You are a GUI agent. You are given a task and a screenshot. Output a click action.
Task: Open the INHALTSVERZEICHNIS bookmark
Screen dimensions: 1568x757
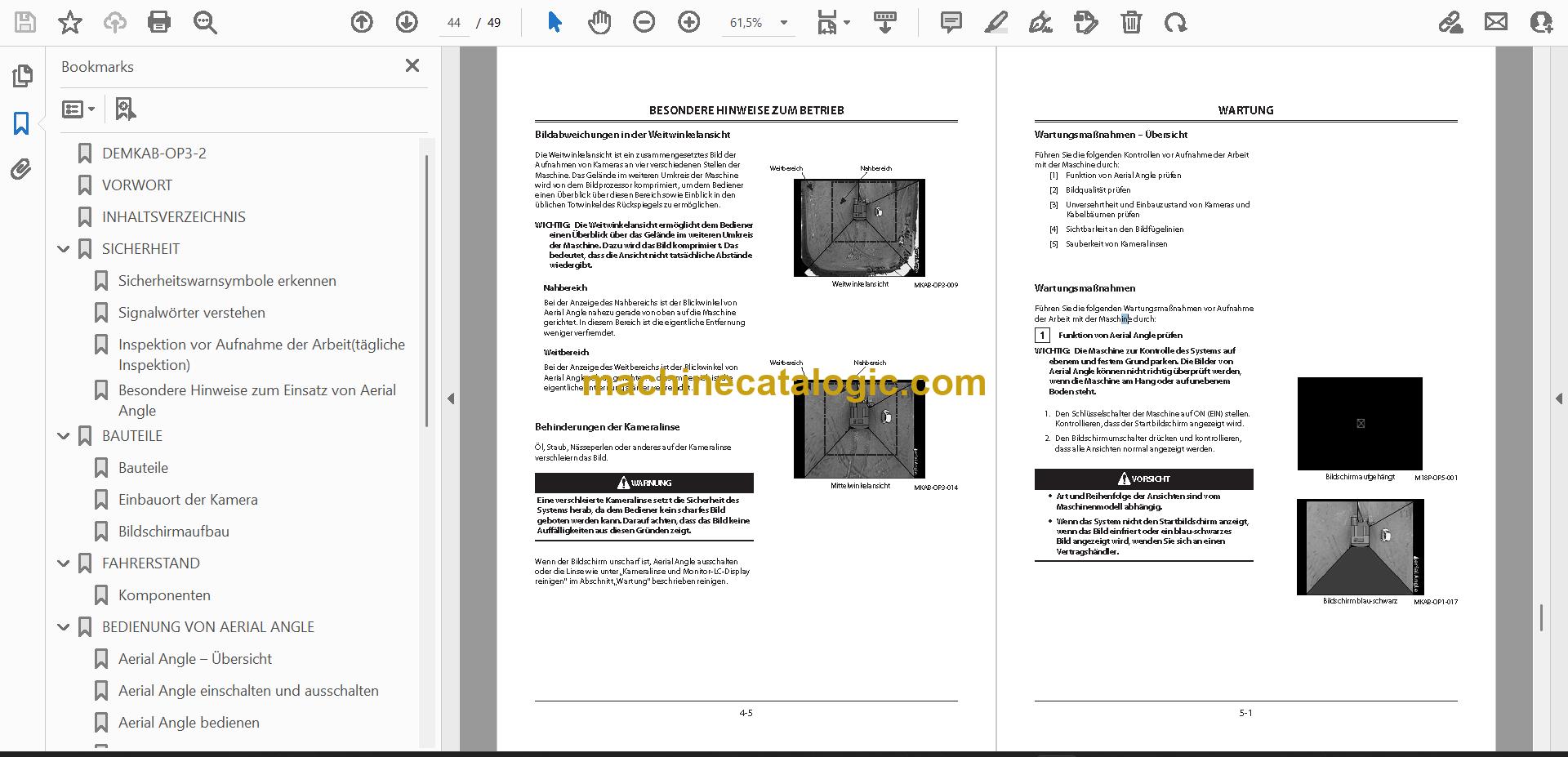173,217
